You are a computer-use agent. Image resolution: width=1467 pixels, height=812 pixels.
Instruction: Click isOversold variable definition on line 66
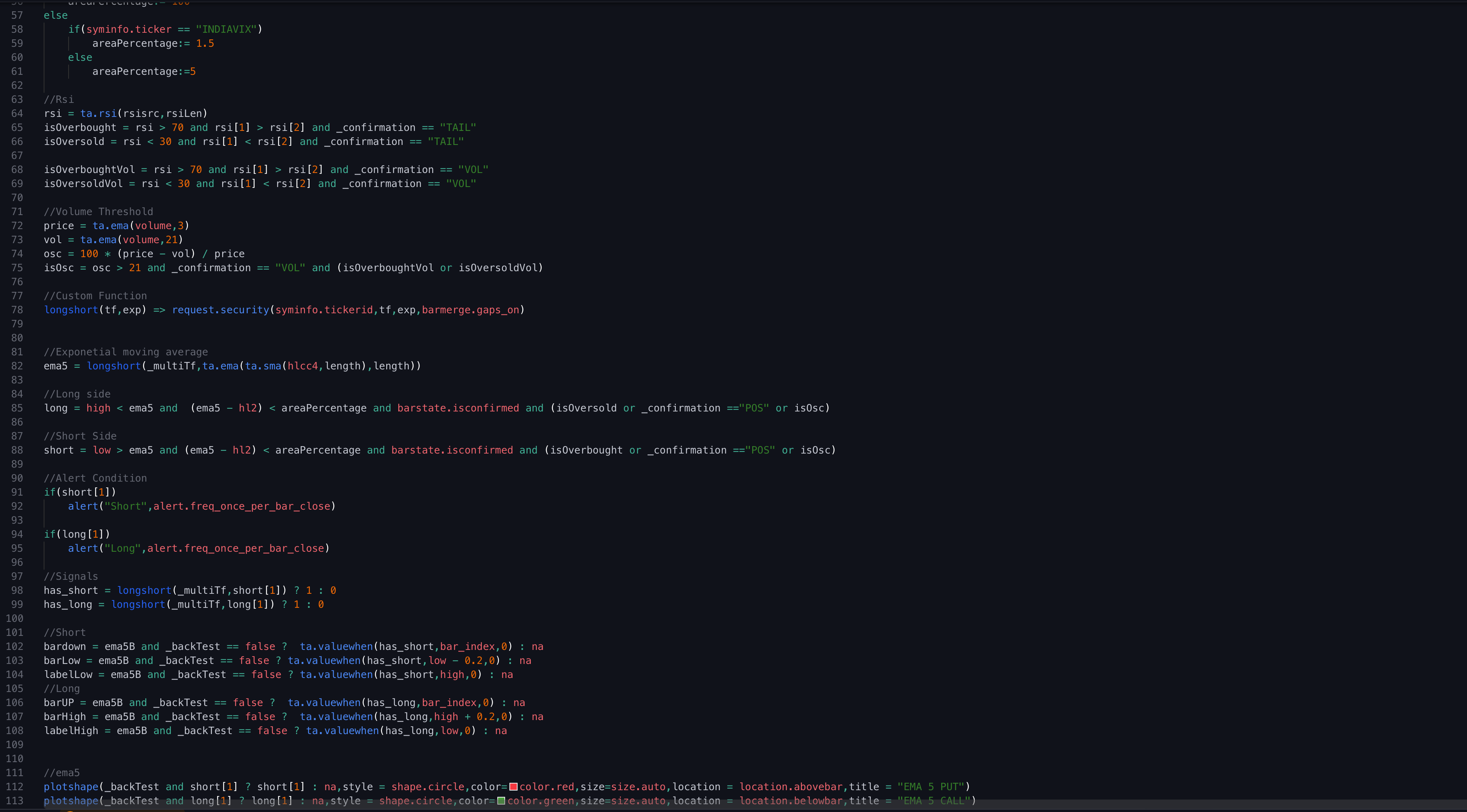[x=74, y=141]
